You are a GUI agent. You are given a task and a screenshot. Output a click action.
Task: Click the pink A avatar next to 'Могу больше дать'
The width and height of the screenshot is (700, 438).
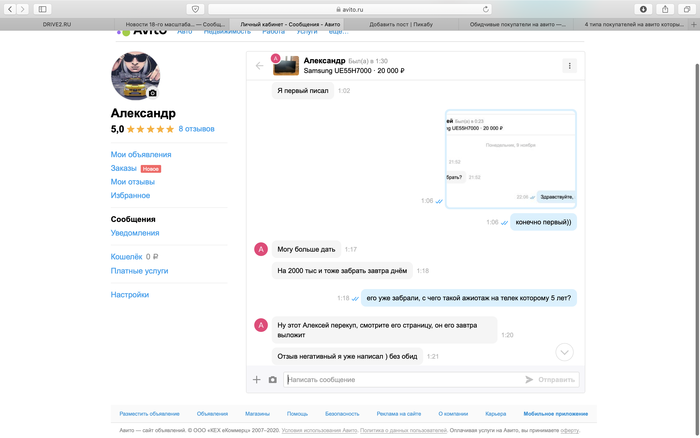261,249
